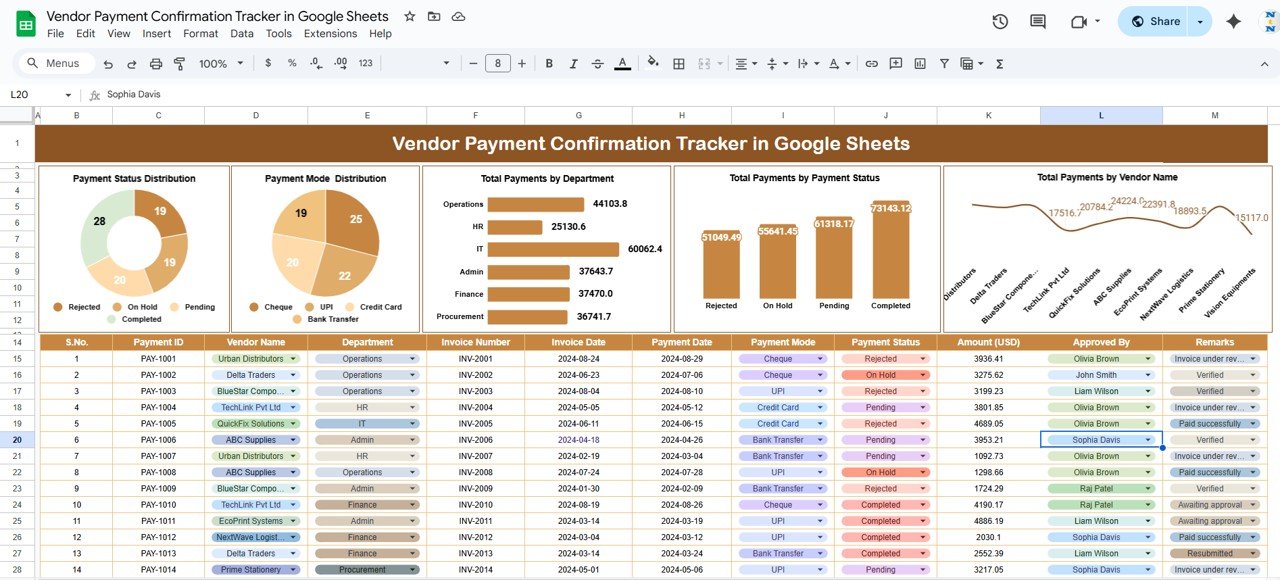Toggle italic formatting
The height and width of the screenshot is (580, 1280).
click(573, 64)
